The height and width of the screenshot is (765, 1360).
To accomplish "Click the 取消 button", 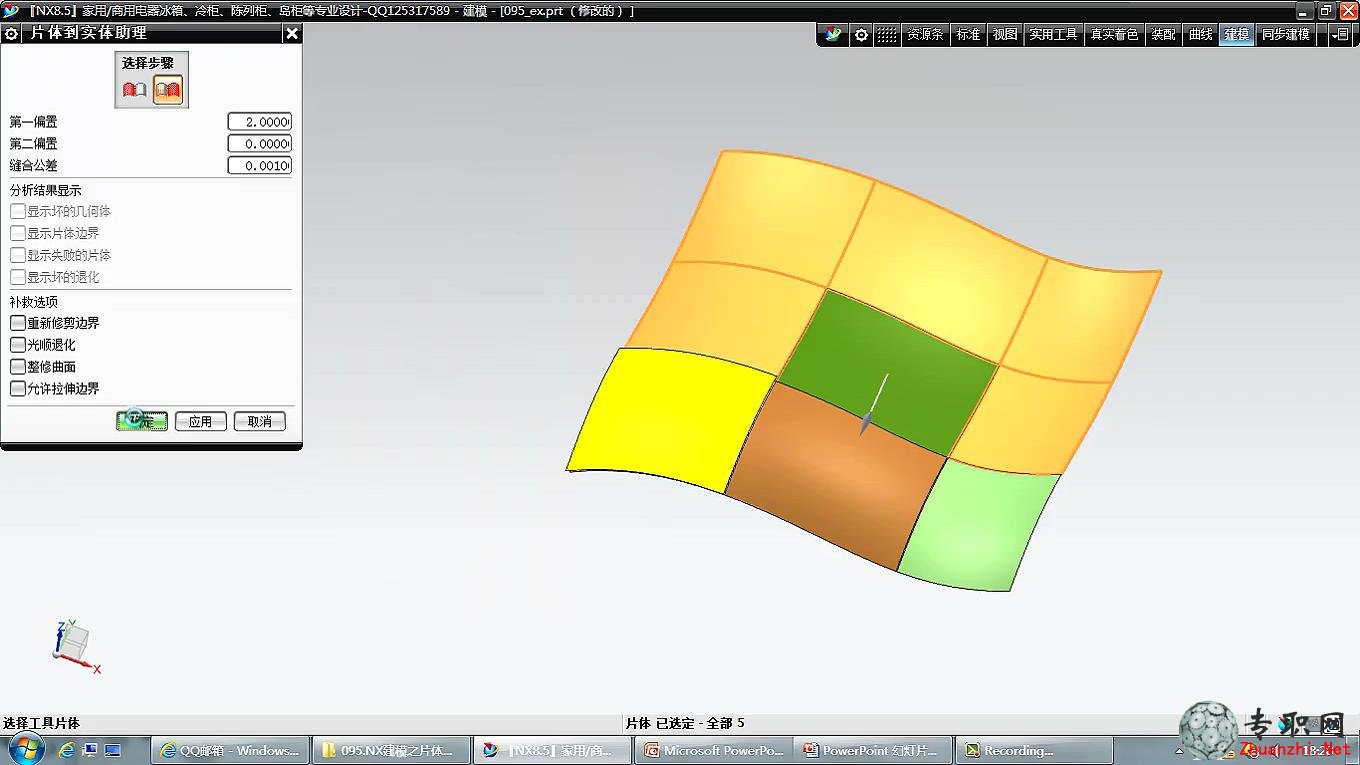I will click(x=260, y=421).
